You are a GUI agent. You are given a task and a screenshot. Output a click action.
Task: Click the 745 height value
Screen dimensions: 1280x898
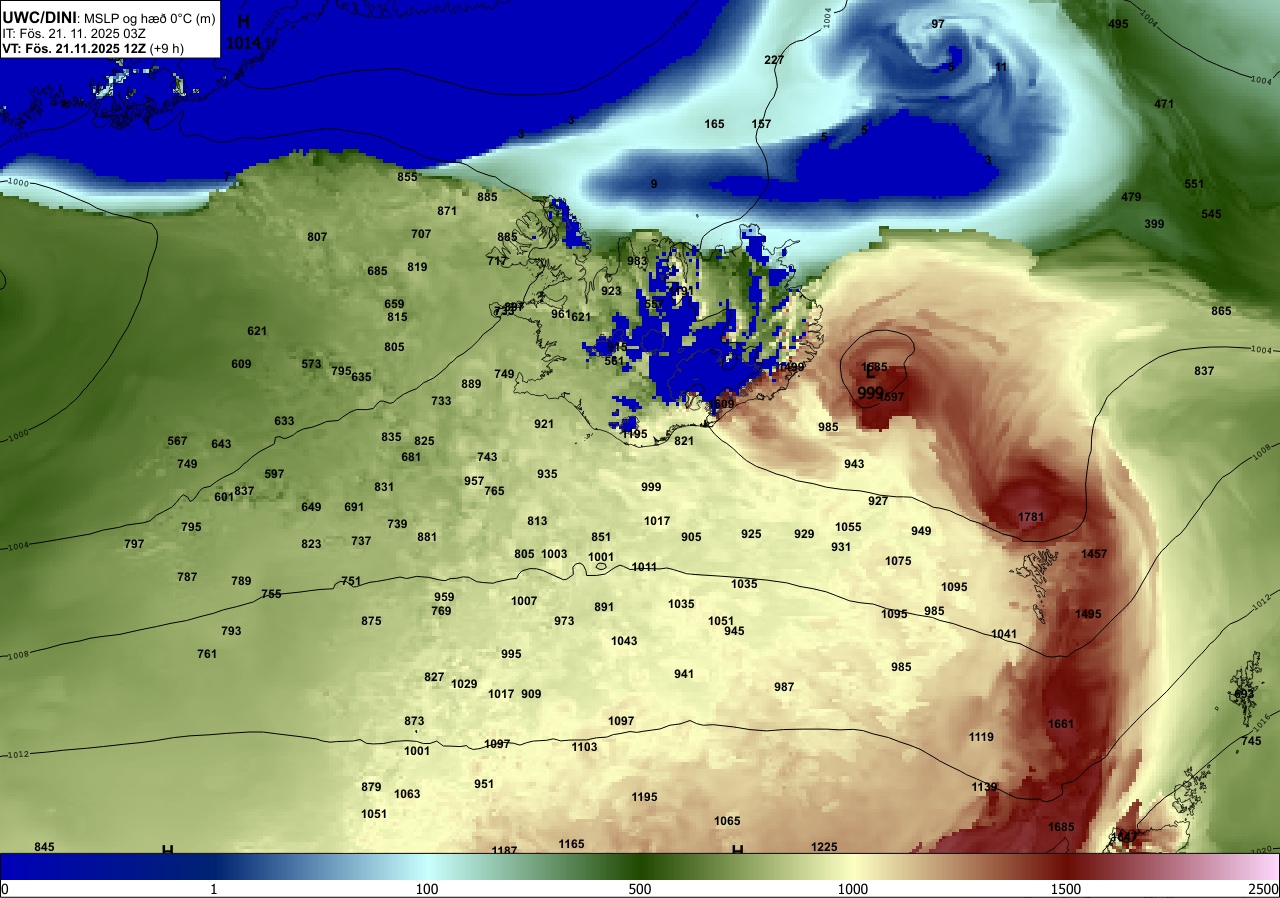1251,741
